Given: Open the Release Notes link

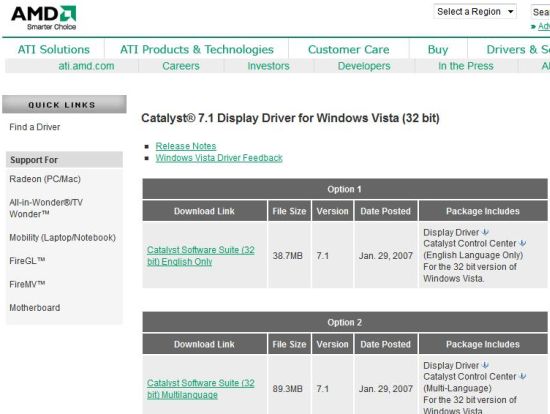Looking at the screenshot, I should (186, 146).
